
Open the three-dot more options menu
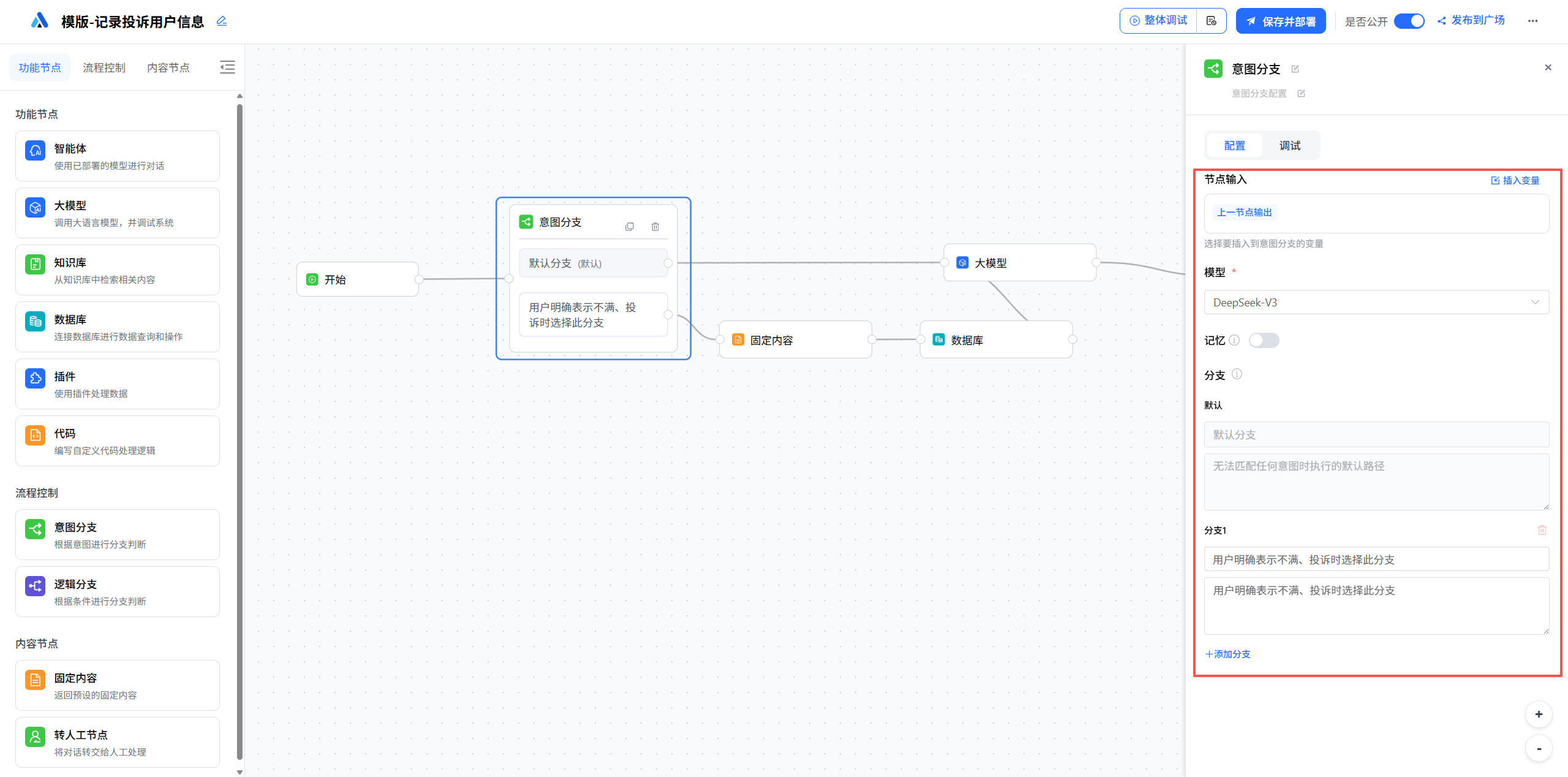(x=1532, y=21)
